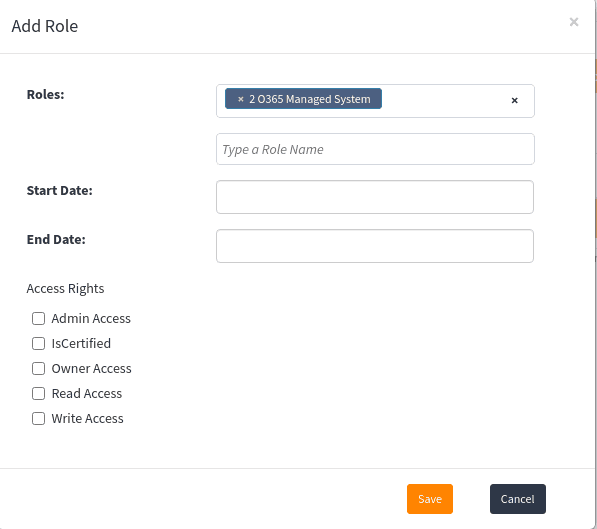The width and height of the screenshot is (597, 529).
Task: Open the End Date field
Action: [375, 246]
